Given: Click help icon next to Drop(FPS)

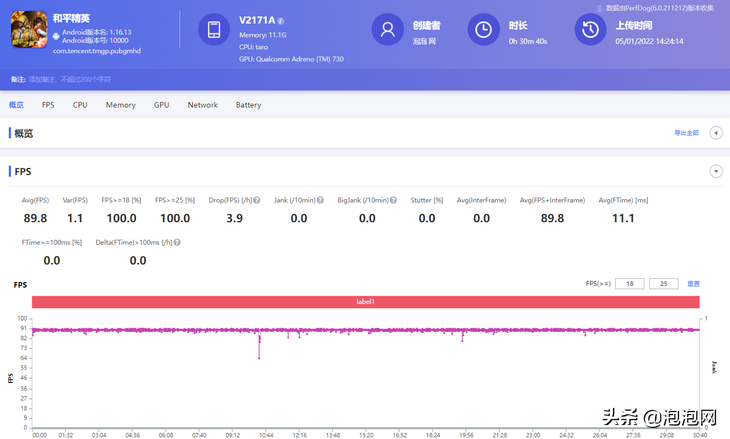Looking at the screenshot, I should click(x=257, y=200).
